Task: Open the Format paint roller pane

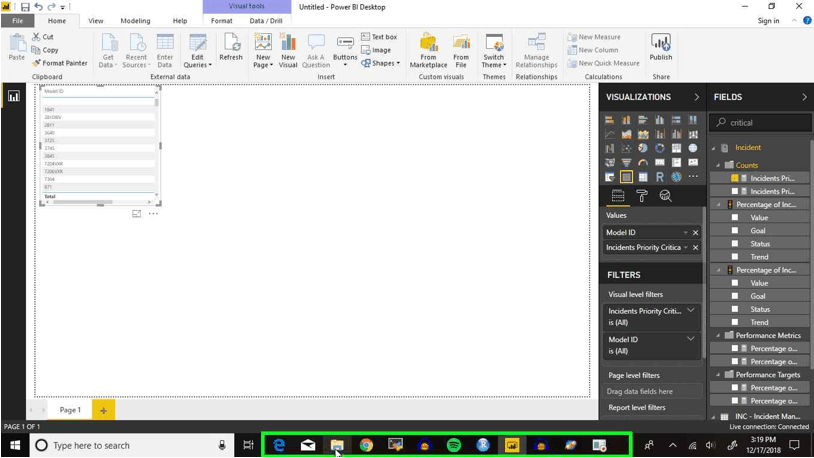Action: [642, 196]
